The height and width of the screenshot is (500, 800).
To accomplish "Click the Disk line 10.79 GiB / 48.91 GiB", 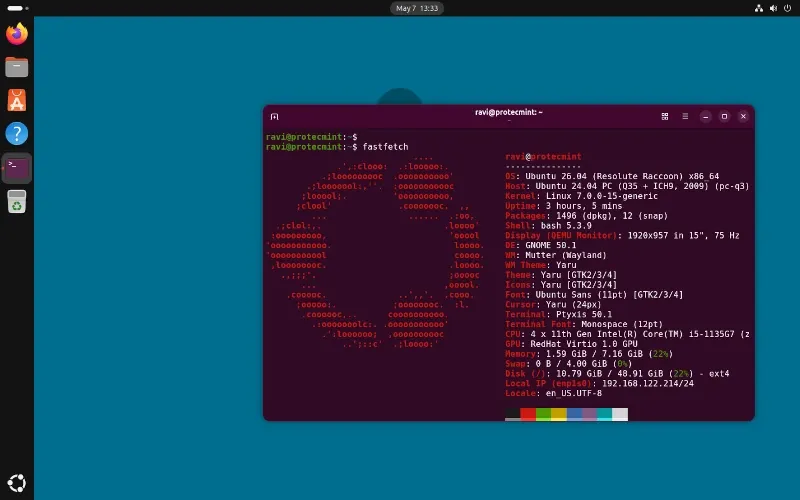I will click(617, 374).
